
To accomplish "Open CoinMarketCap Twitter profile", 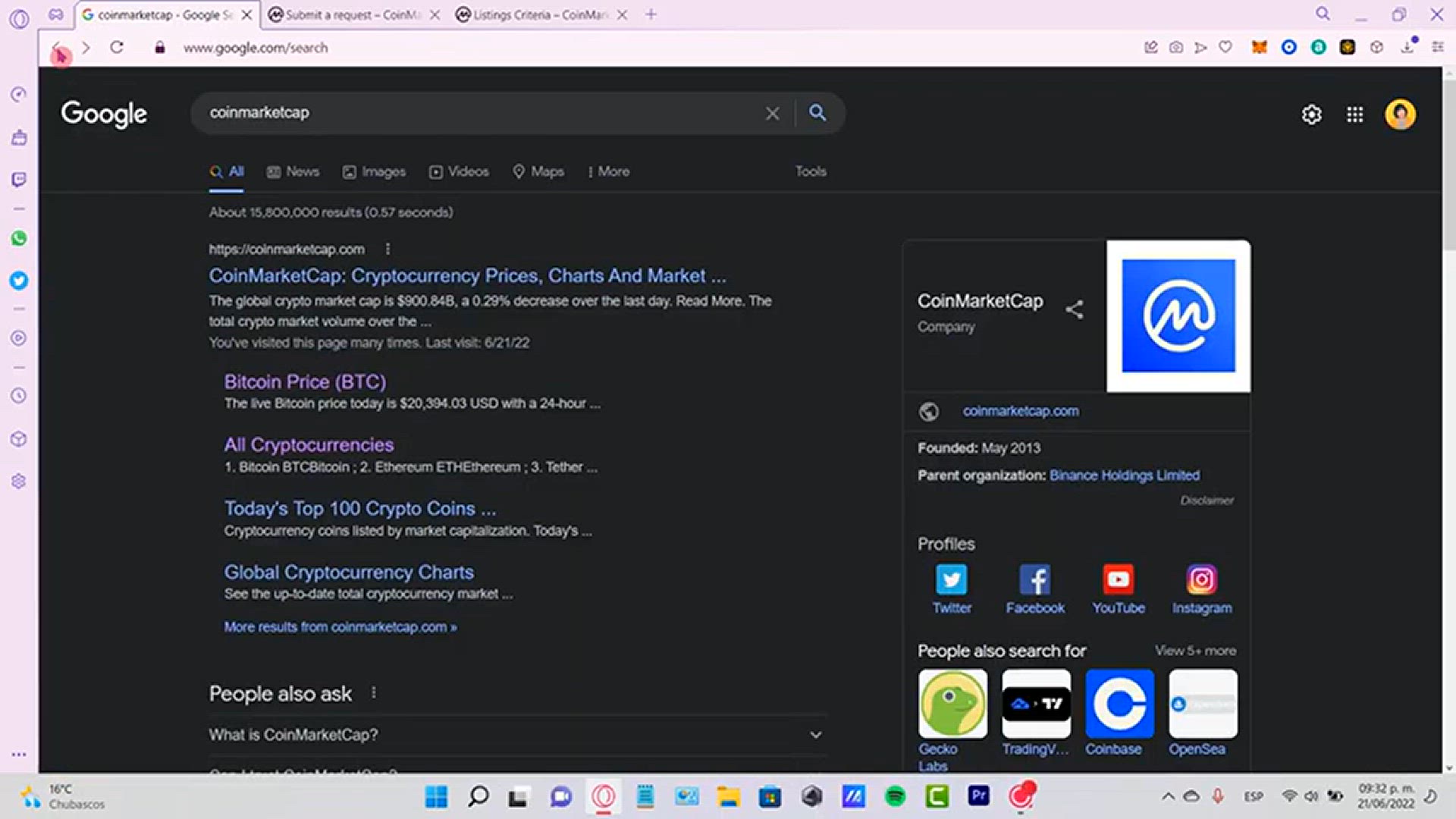I will point(952,589).
